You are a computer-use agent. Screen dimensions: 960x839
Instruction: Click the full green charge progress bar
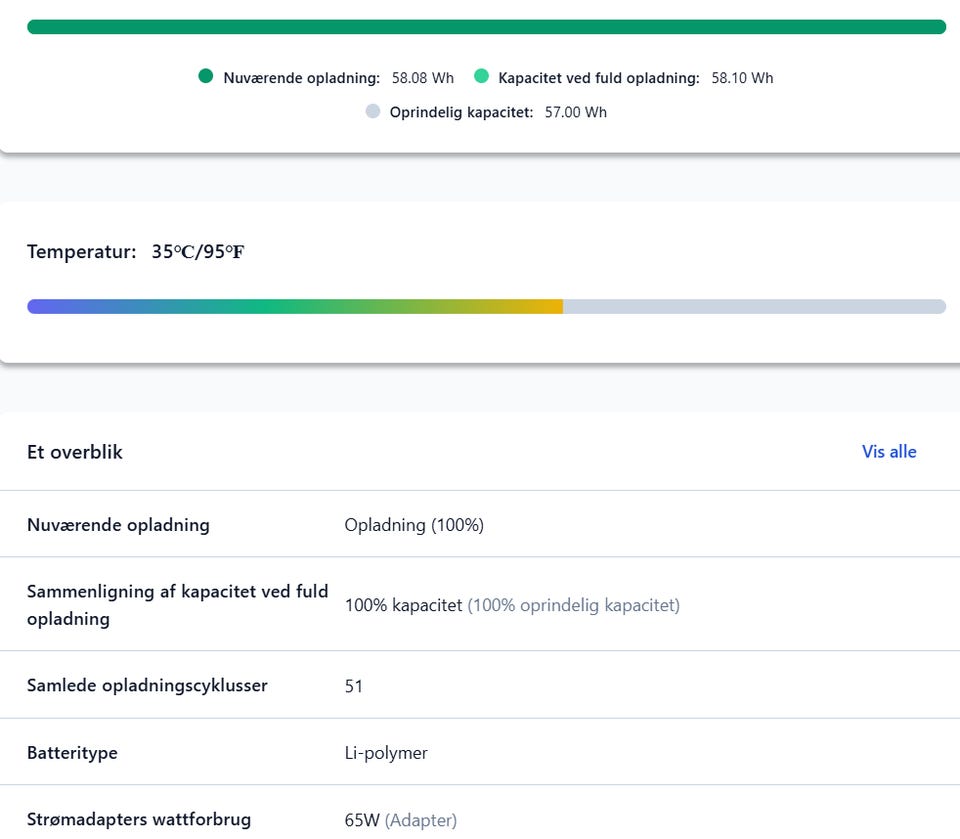(x=486, y=27)
